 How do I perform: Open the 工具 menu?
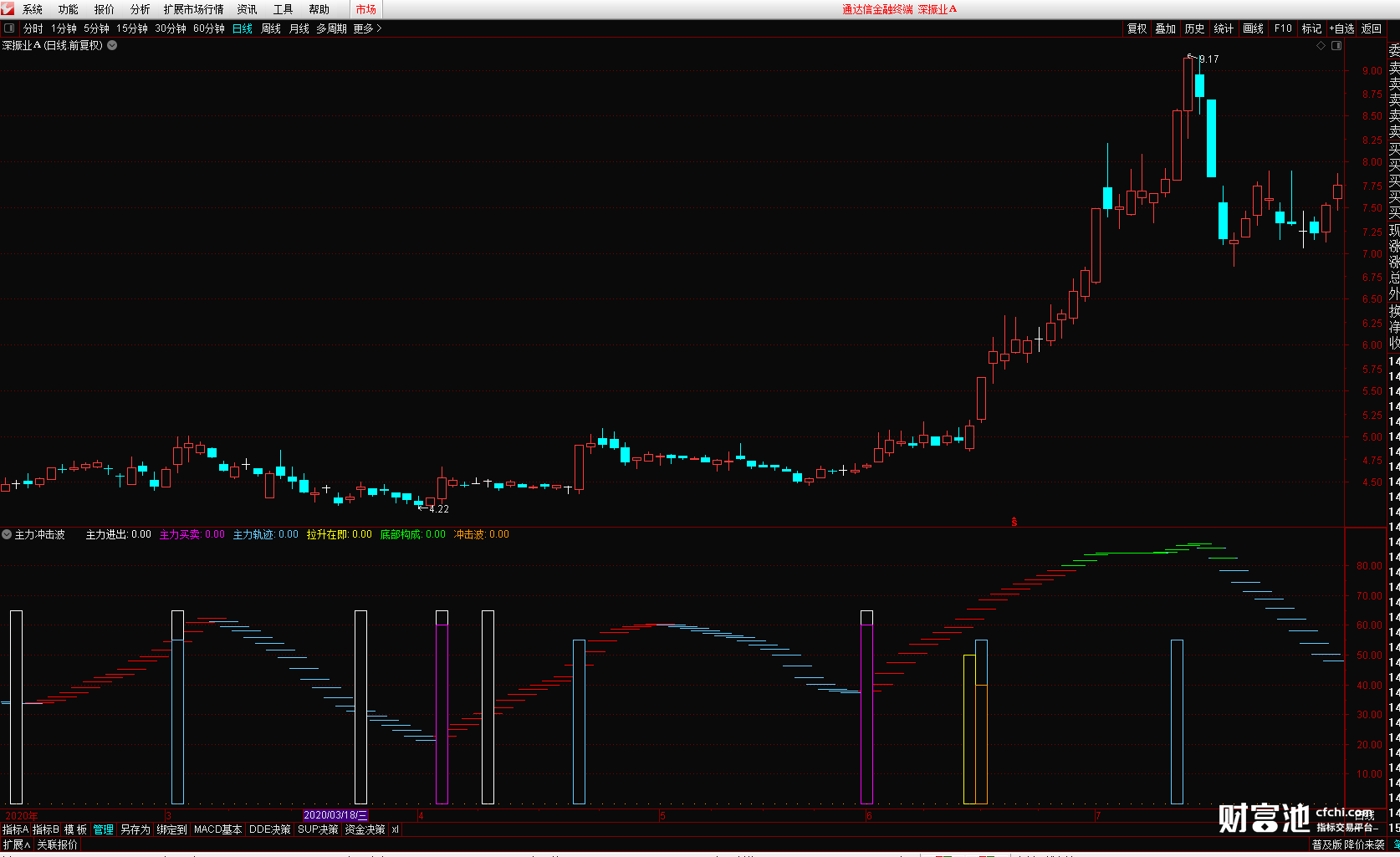point(284,9)
